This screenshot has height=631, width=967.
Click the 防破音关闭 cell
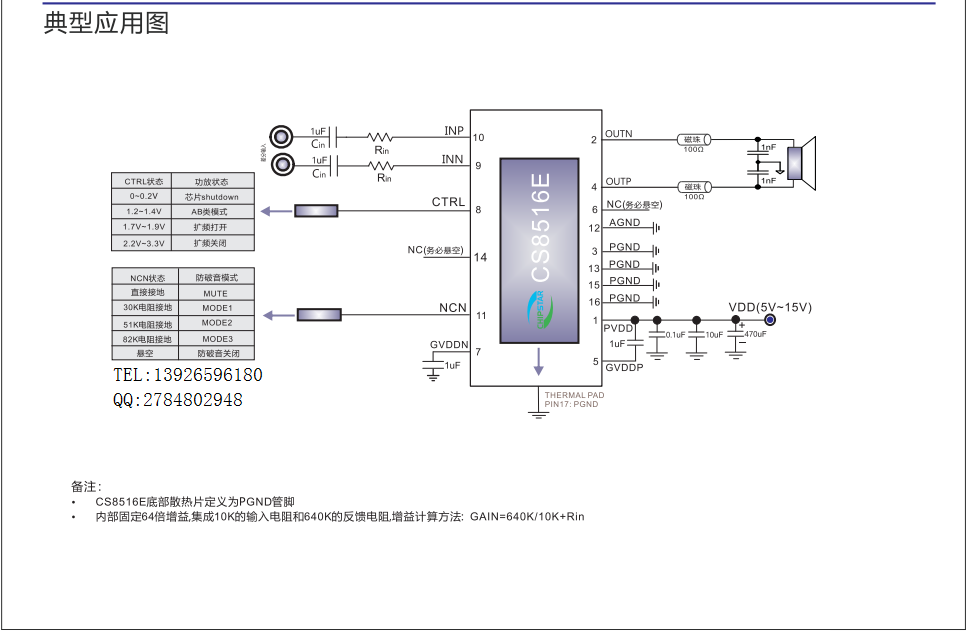click(x=218, y=353)
